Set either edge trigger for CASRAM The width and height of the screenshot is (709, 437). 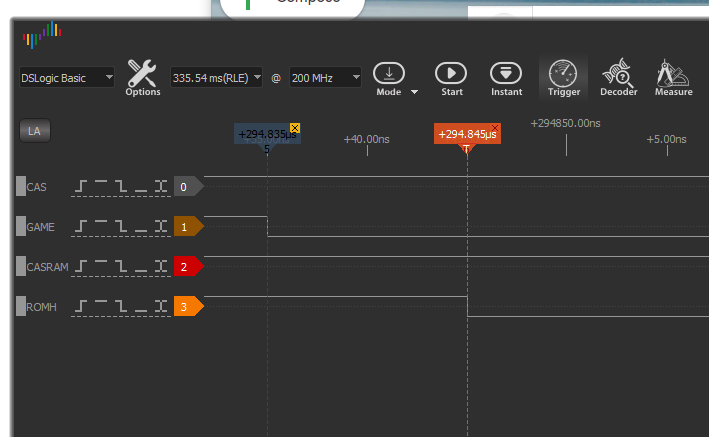pyautogui.click(x=161, y=266)
